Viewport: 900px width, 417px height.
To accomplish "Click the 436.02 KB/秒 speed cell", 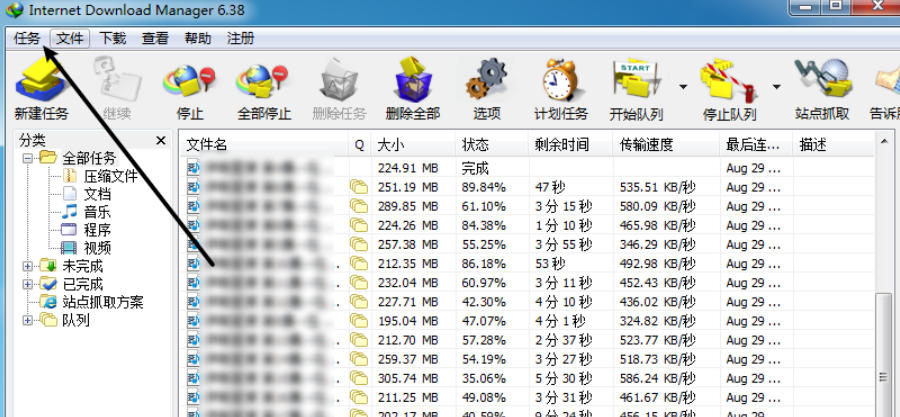I will pos(657,302).
